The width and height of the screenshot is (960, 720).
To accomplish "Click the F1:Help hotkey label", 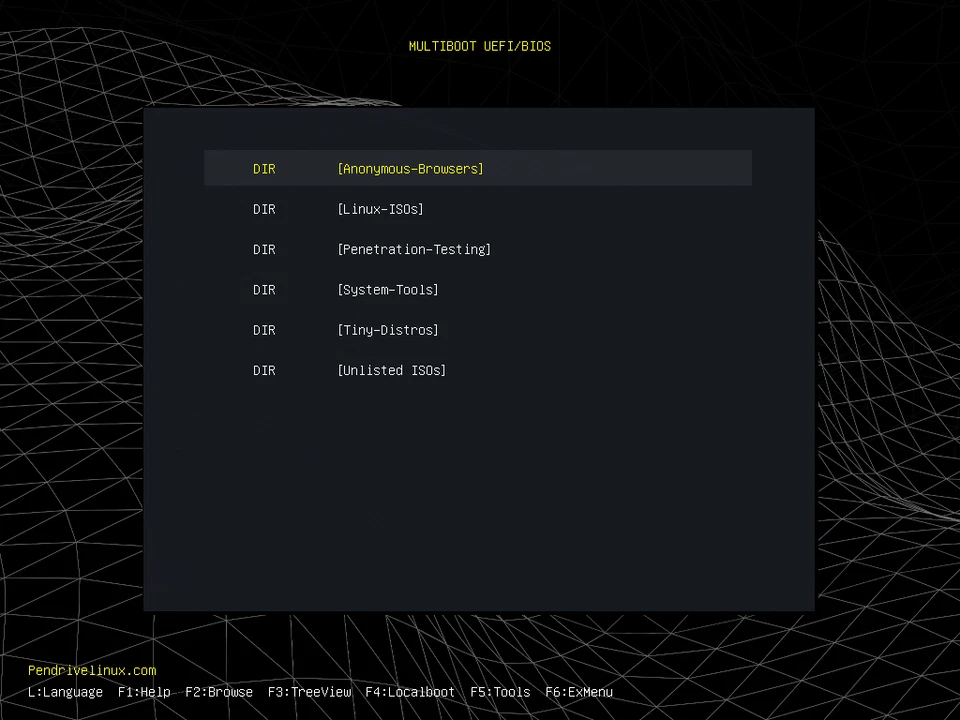I will [144, 692].
